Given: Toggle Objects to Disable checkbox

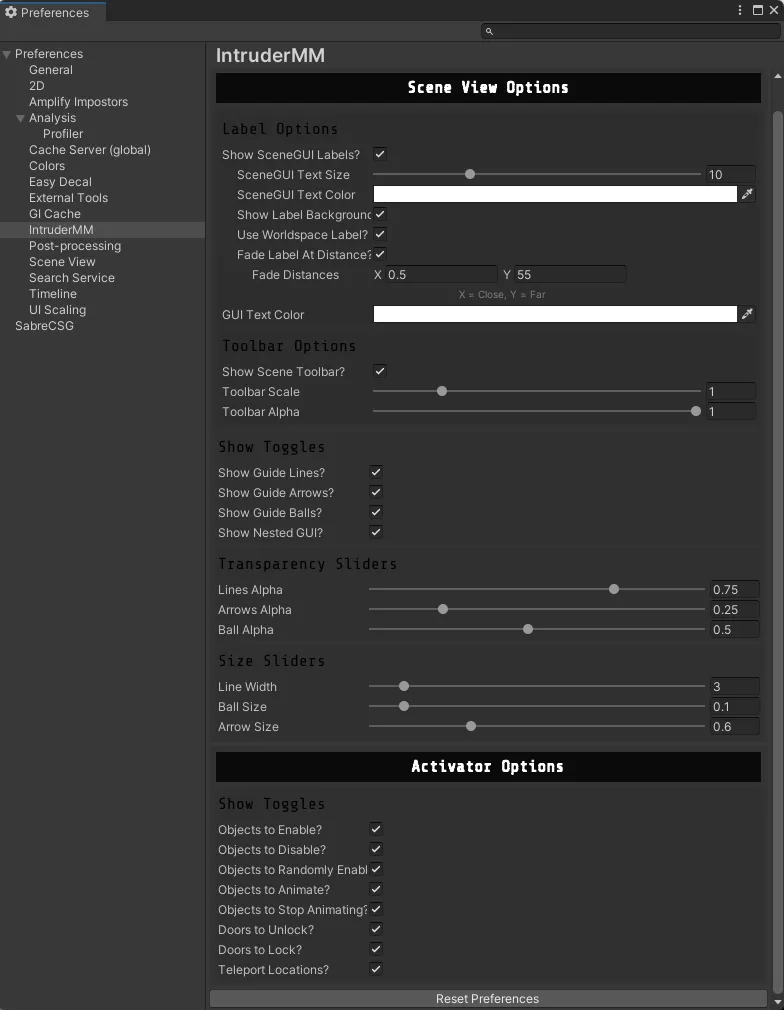Looking at the screenshot, I should (x=376, y=849).
